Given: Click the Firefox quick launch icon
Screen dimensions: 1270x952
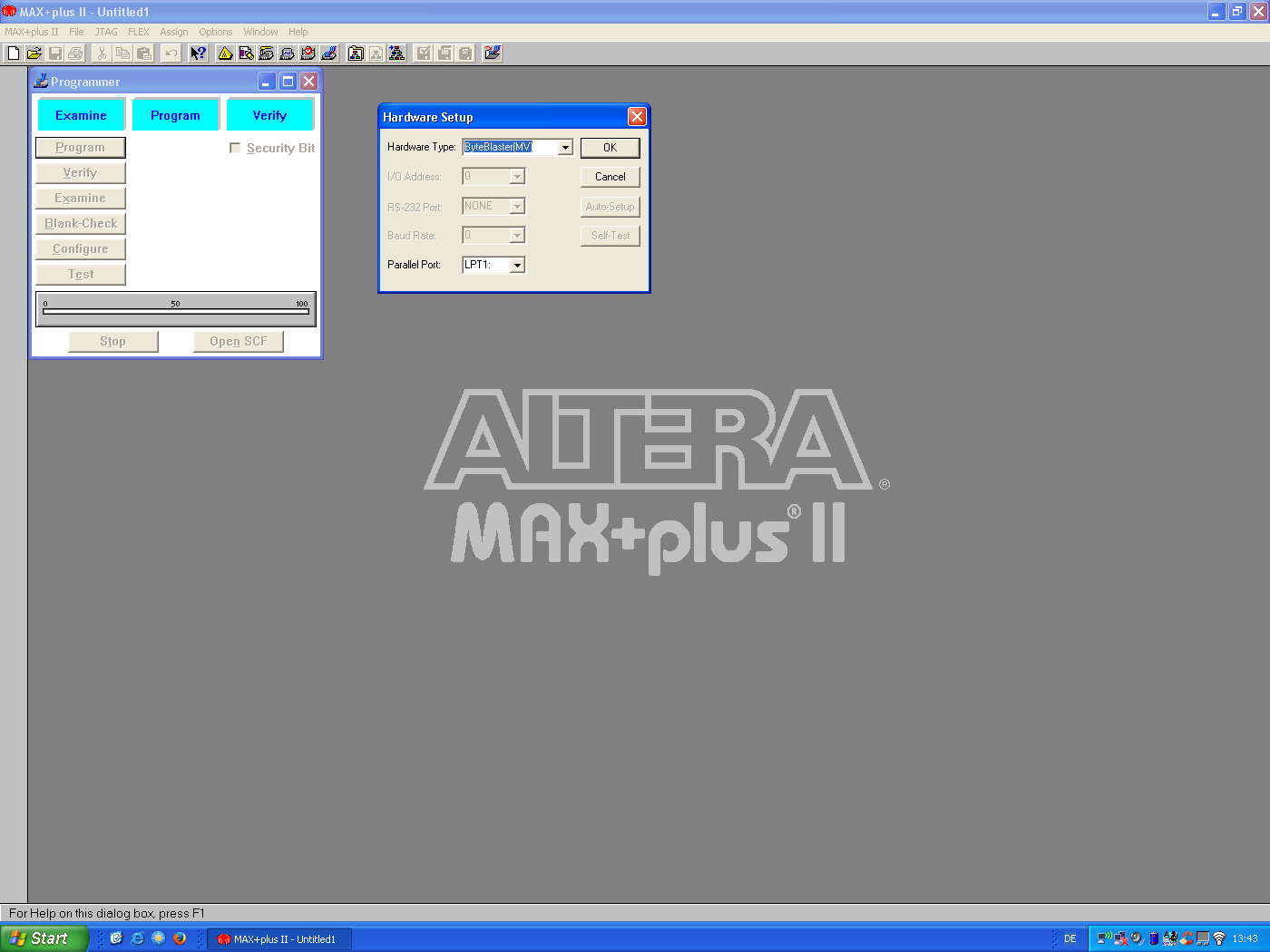Looking at the screenshot, I should click(180, 938).
